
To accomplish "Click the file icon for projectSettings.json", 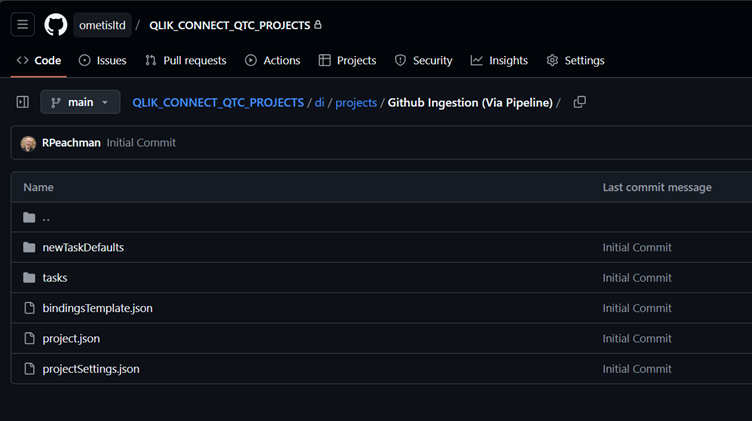I will tap(29, 369).
